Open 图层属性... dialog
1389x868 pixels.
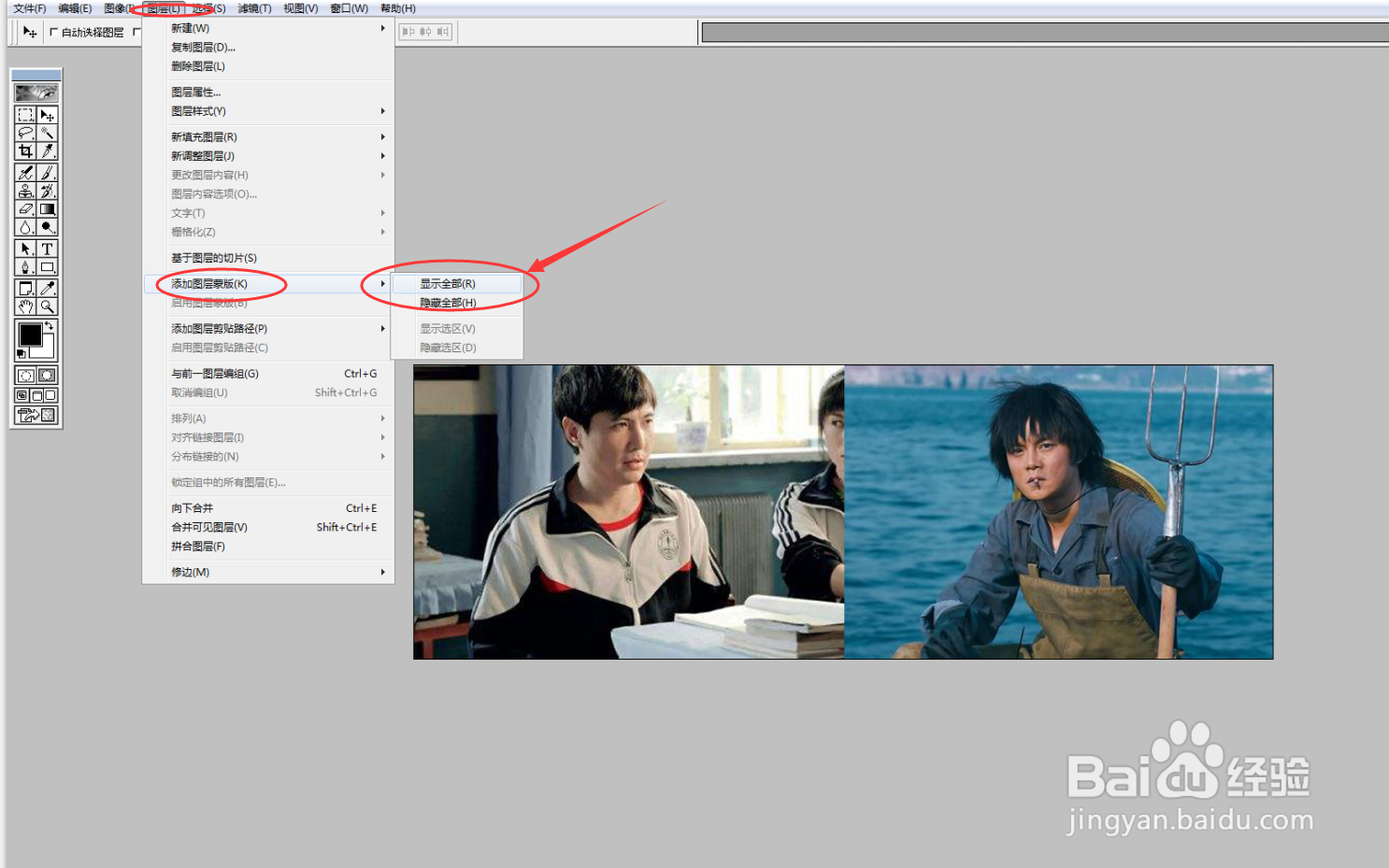point(268,92)
